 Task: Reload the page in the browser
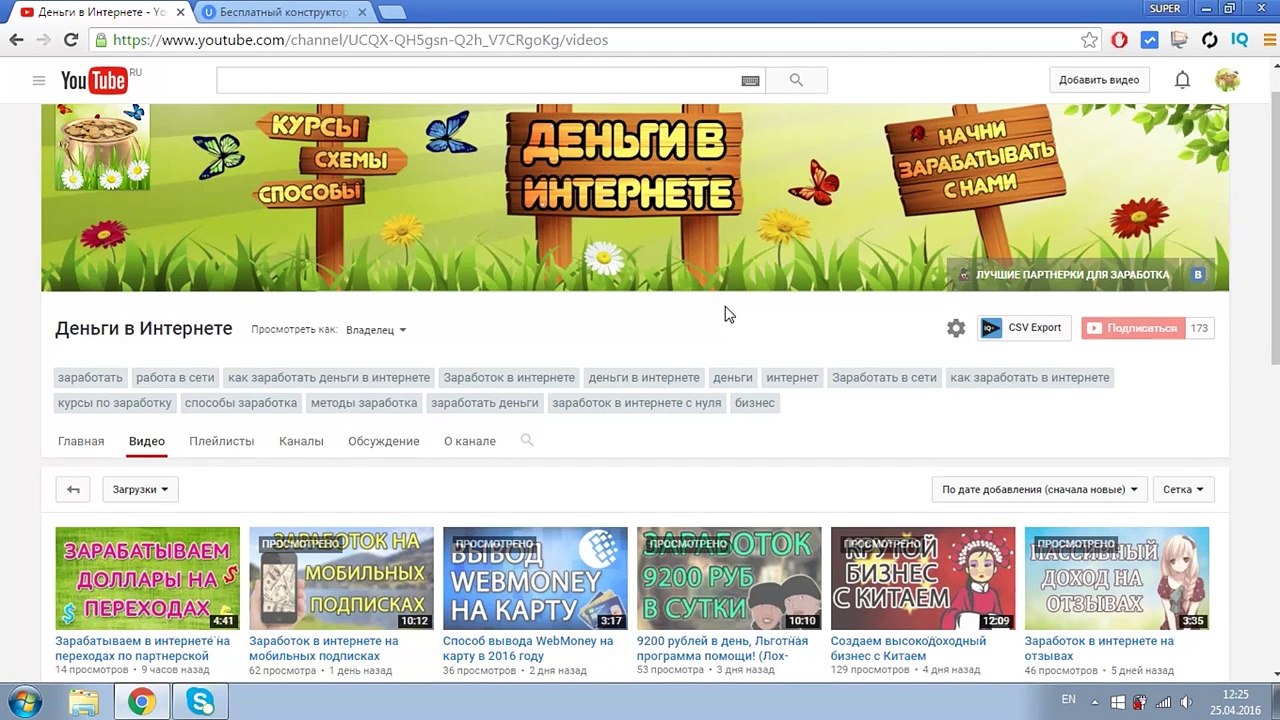pos(71,40)
